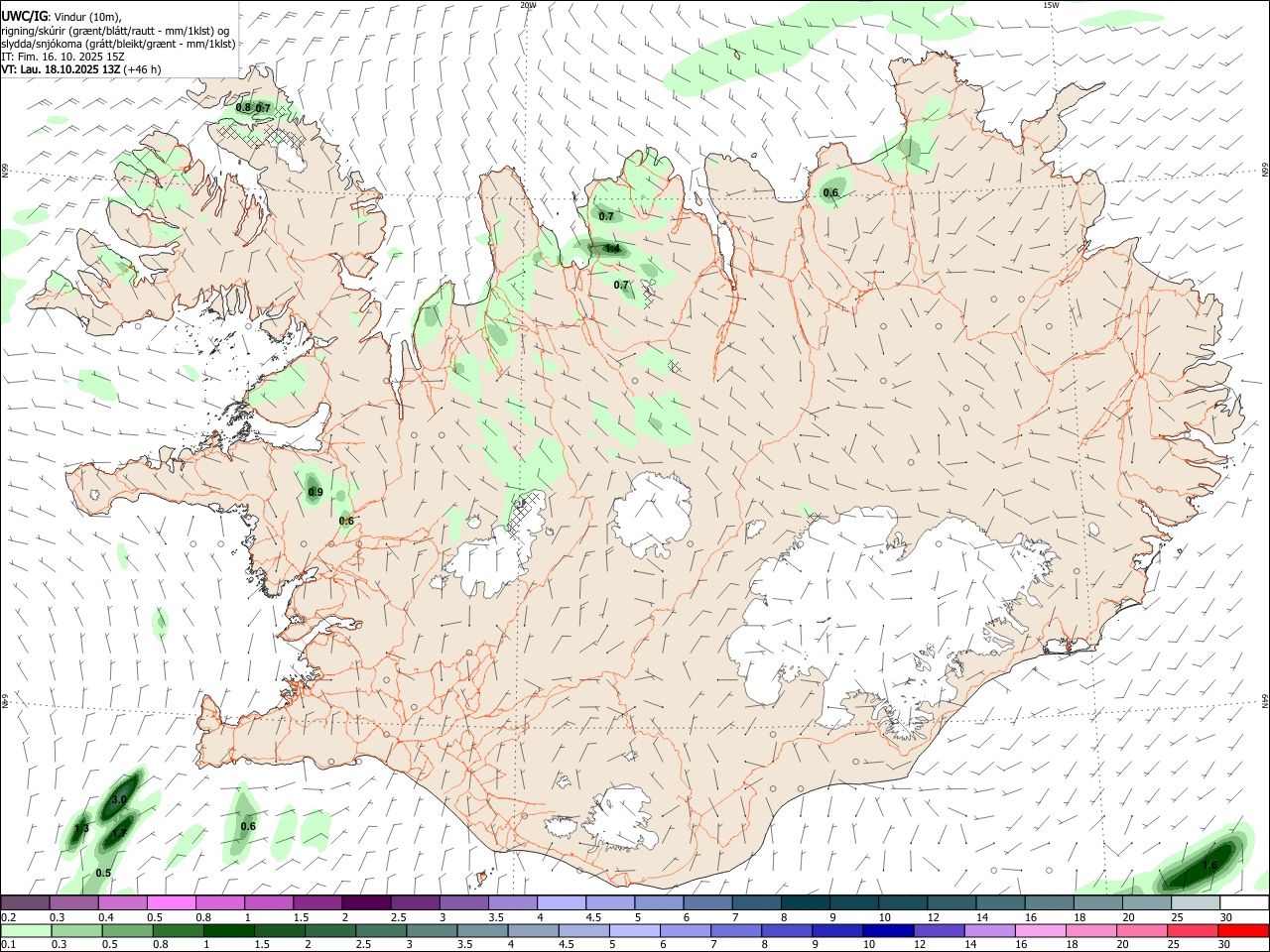Click the 0.6 value off the southwest coast
The image size is (1270, 952).
pos(248,826)
